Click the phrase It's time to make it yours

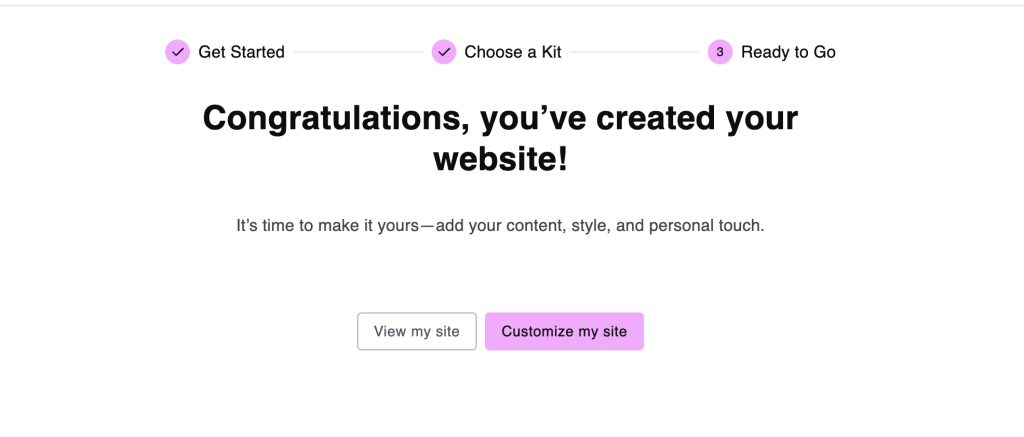pos(327,226)
